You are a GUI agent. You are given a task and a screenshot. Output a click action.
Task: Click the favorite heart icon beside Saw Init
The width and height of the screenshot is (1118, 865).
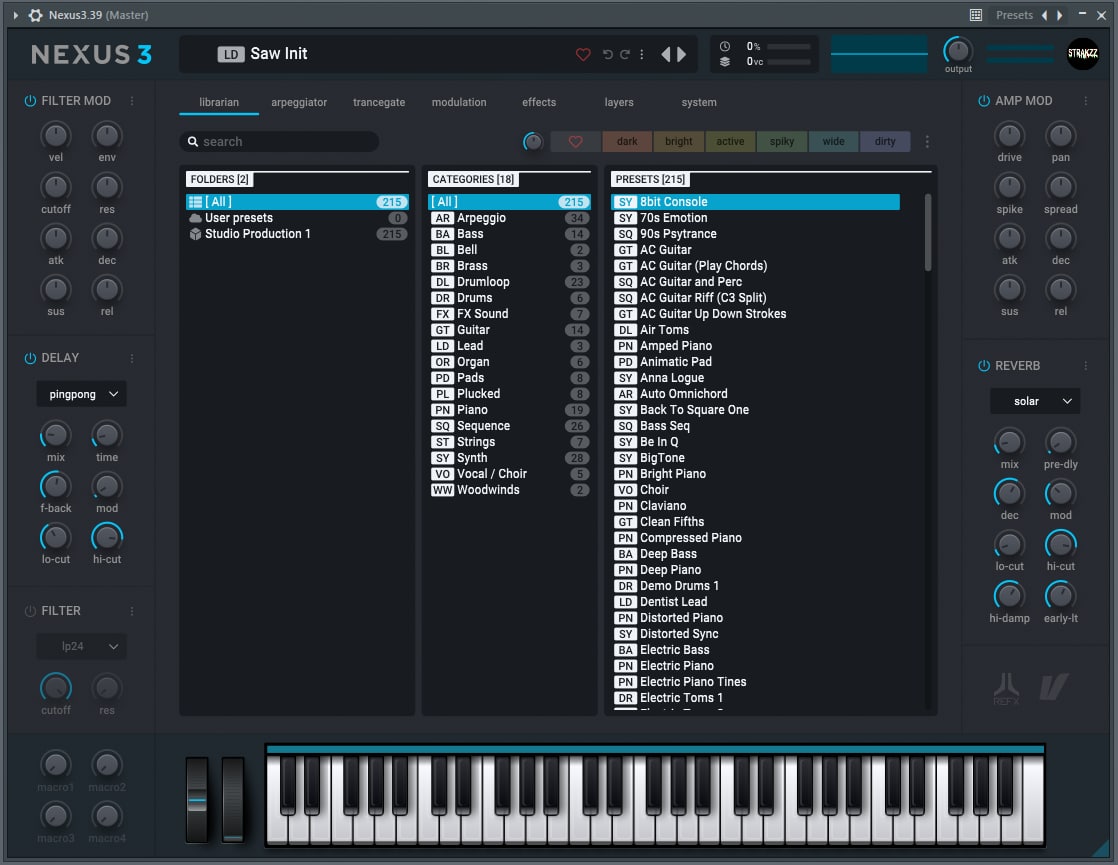pos(583,54)
